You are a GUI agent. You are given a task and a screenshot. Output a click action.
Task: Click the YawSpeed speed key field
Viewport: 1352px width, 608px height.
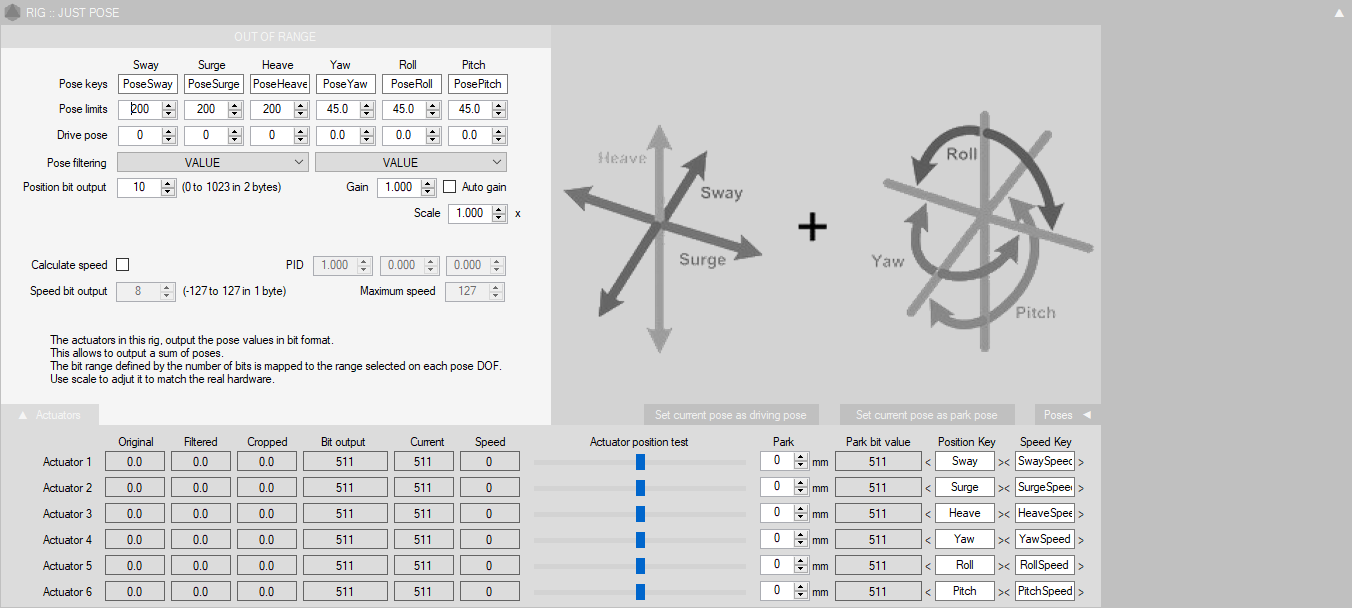coord(1044,539)
